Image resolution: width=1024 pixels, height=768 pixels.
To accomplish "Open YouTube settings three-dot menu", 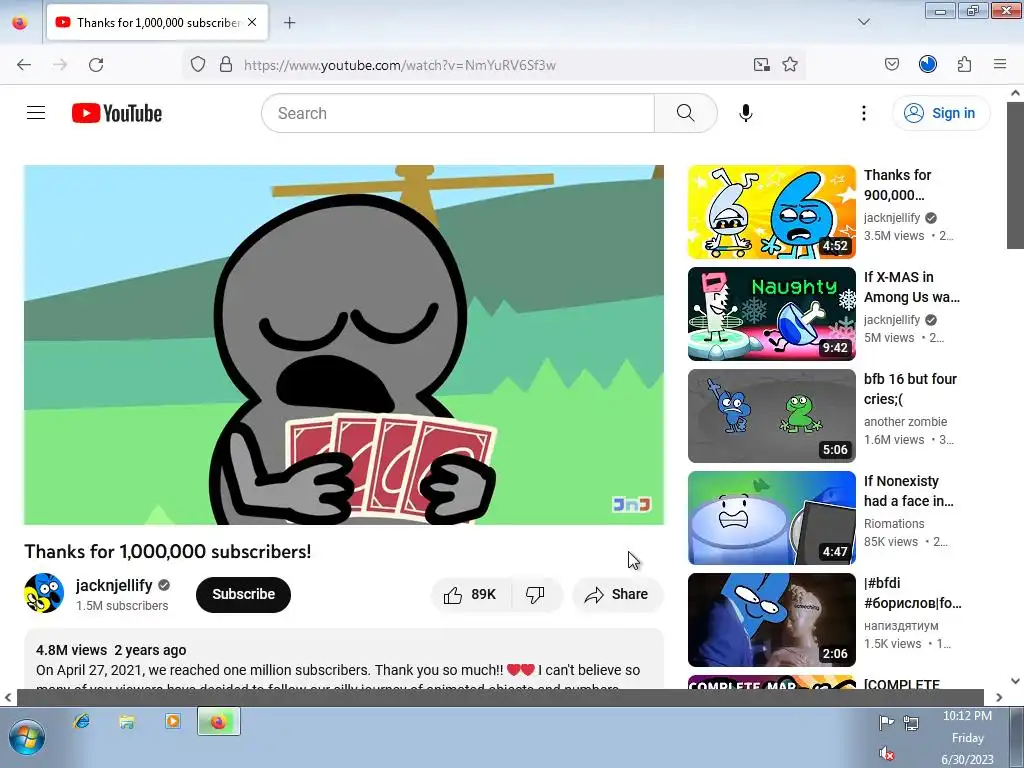I will [x=863, y=113].
